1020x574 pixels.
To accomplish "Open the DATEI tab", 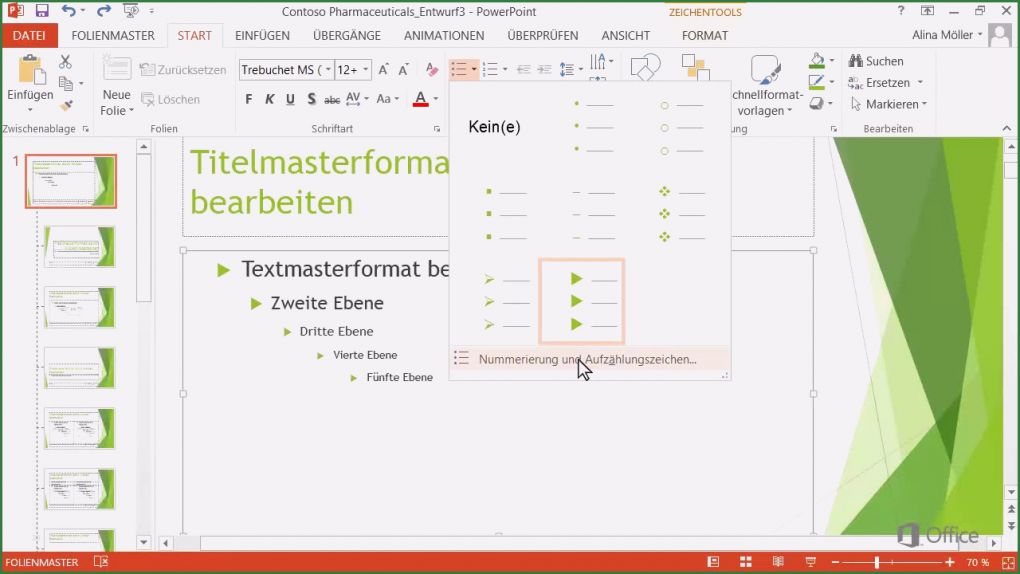I will (29, 35).
